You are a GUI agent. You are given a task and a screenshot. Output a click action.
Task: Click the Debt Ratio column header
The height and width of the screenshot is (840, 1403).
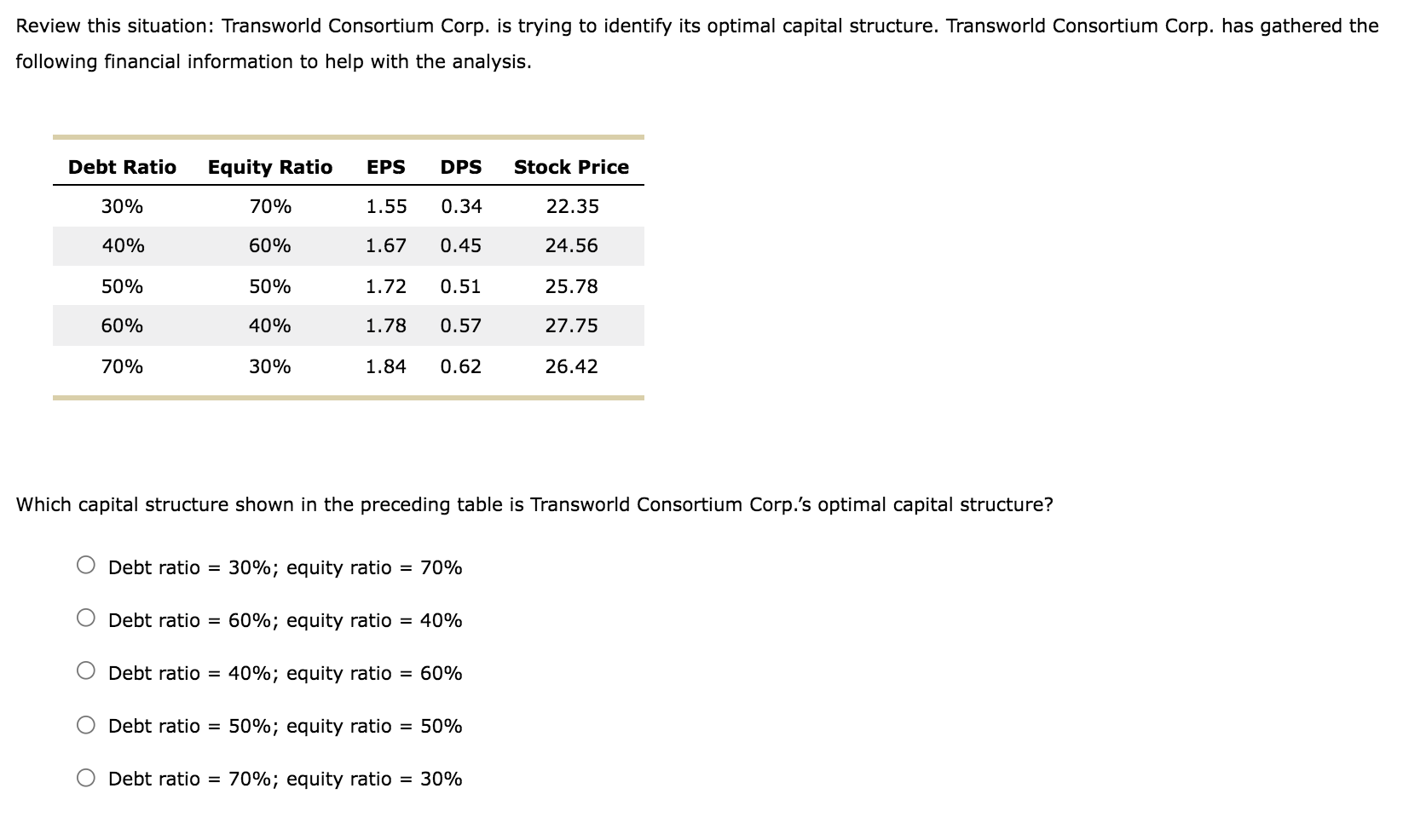[122, 167]
